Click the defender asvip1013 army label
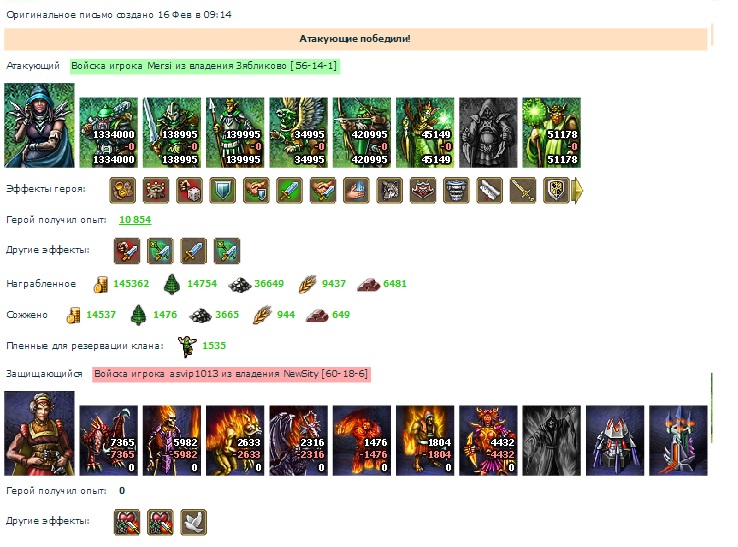The width and height of the screenshot is (738, 547). [231, 374]
